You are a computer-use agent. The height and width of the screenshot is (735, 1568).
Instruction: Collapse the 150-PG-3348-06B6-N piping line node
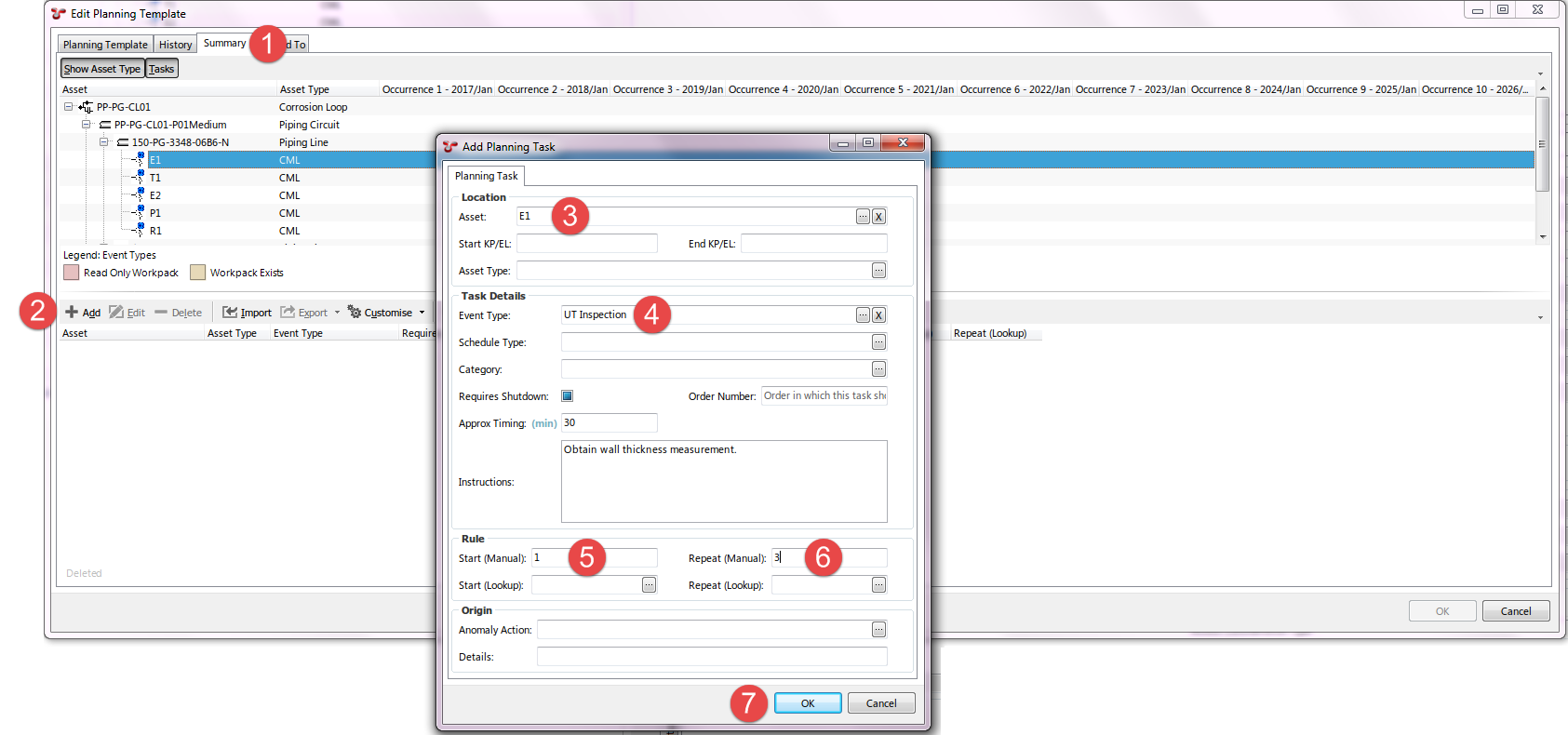click(x=103, y=142)
